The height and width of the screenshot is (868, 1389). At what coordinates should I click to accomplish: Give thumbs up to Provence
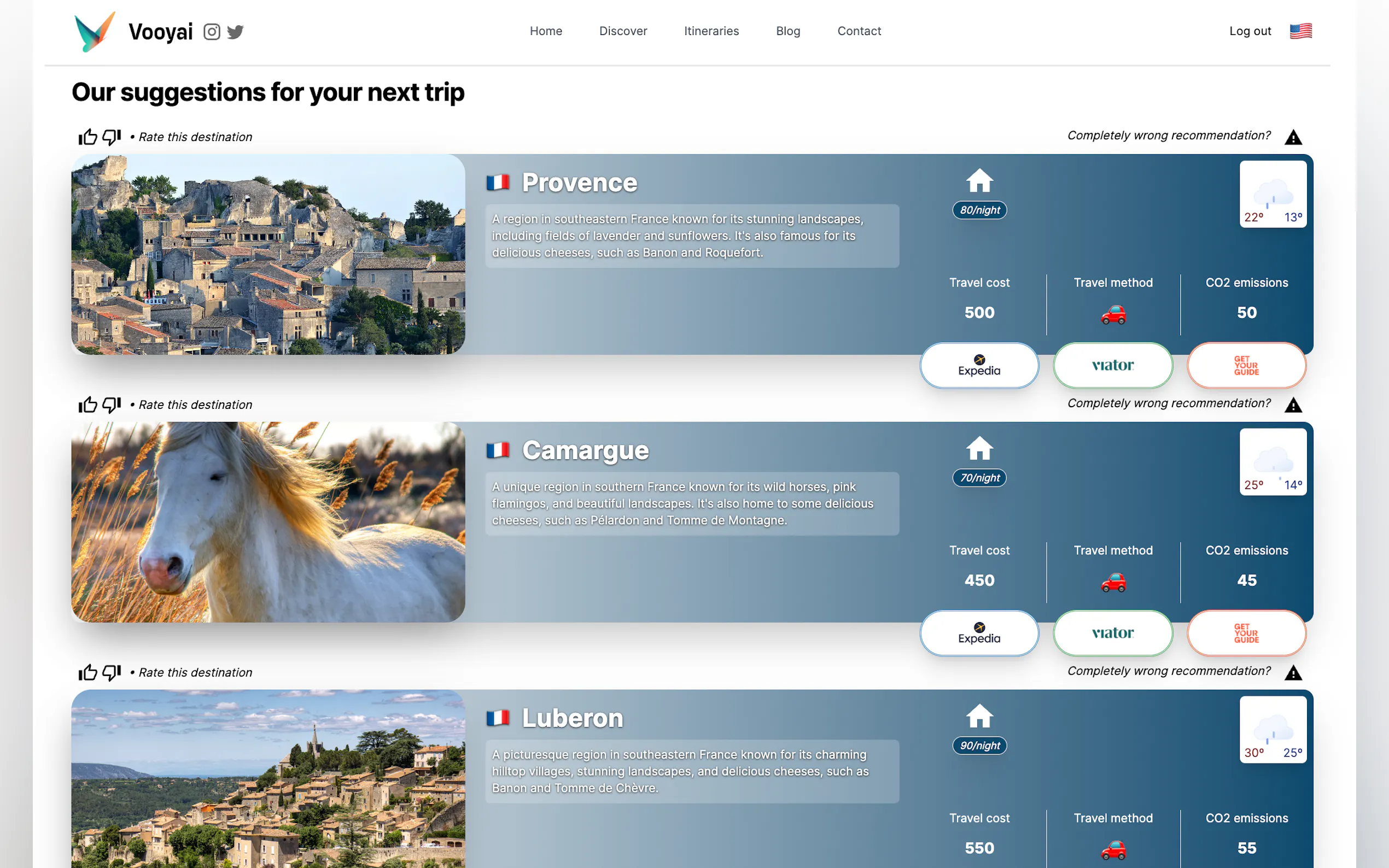(88, 137)
